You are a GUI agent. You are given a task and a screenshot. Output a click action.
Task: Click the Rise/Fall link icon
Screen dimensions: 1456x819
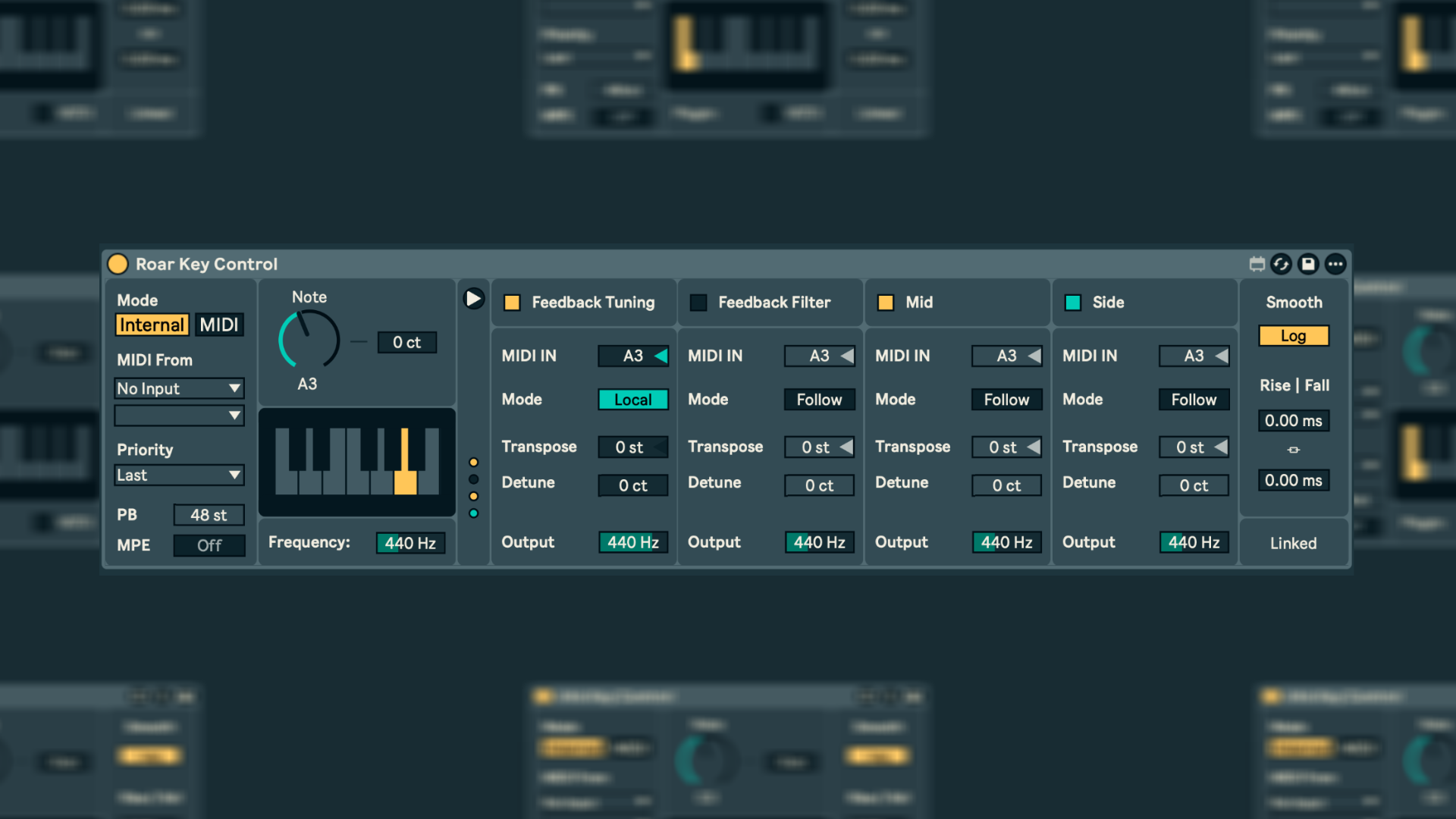[1294, 450]
